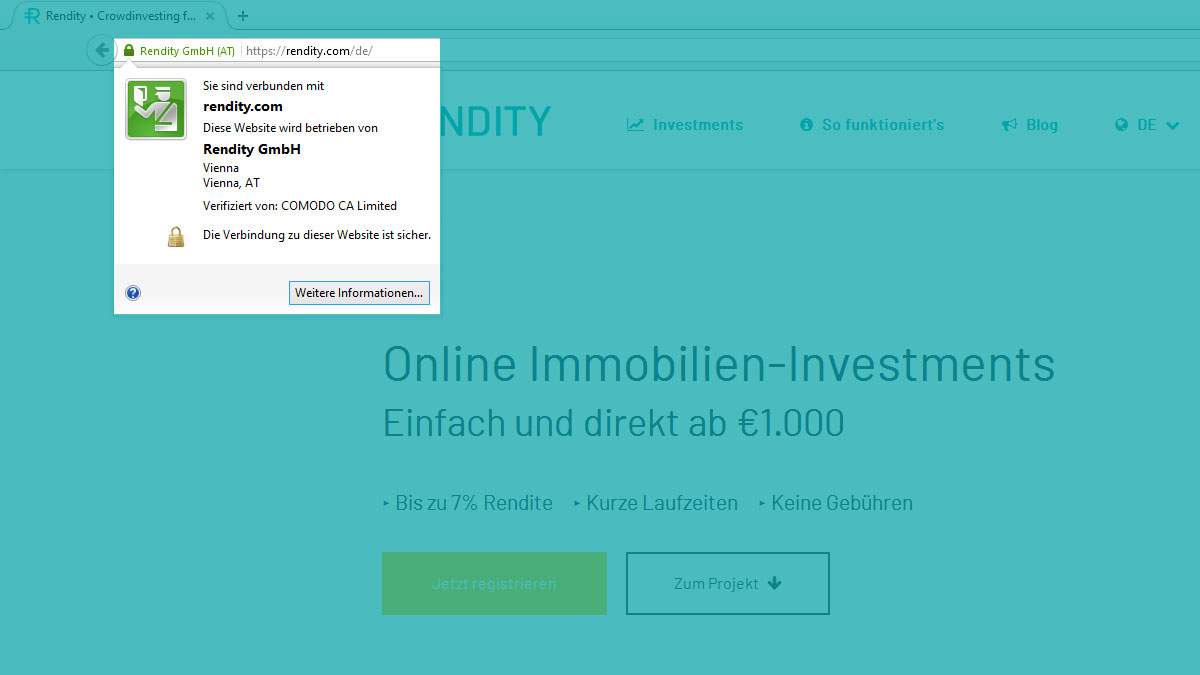1200x675 pixels.
Task: Click the Rendity GmbH (AT) identity label
Action: (x=187, y=50)
